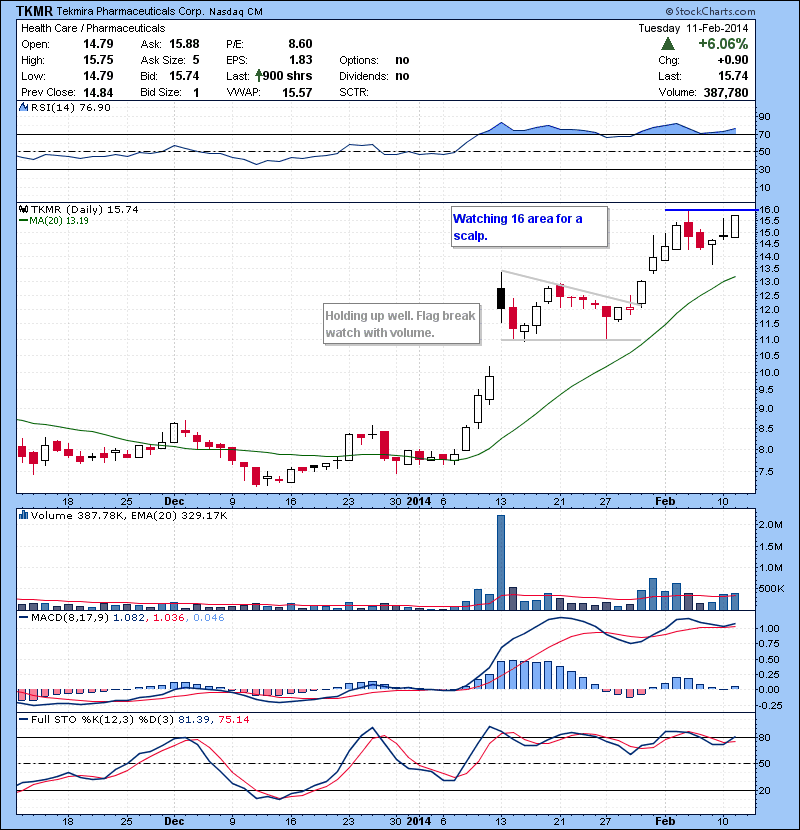Click the candlestick icon beside TKMR (Daily)
Viewport: 800px width, 830px height.
click(x=23, y=210)
